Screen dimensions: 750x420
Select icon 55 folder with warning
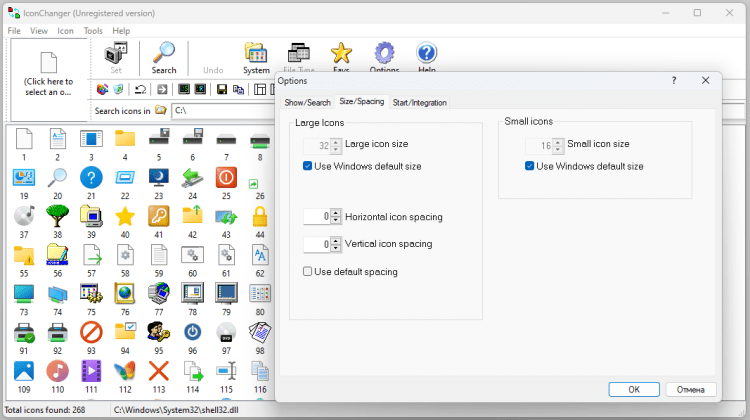[x=24, y=255]
